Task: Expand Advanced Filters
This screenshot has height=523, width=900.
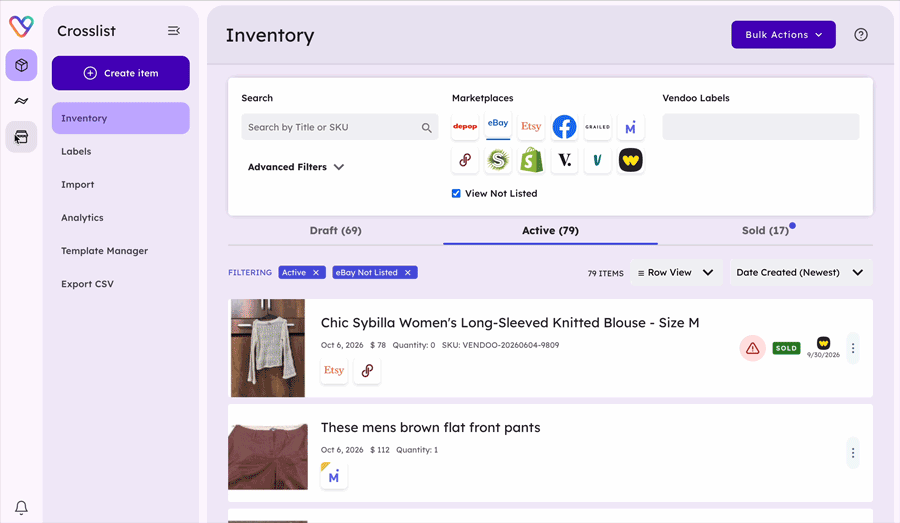Action: click(x=296, y=167)
